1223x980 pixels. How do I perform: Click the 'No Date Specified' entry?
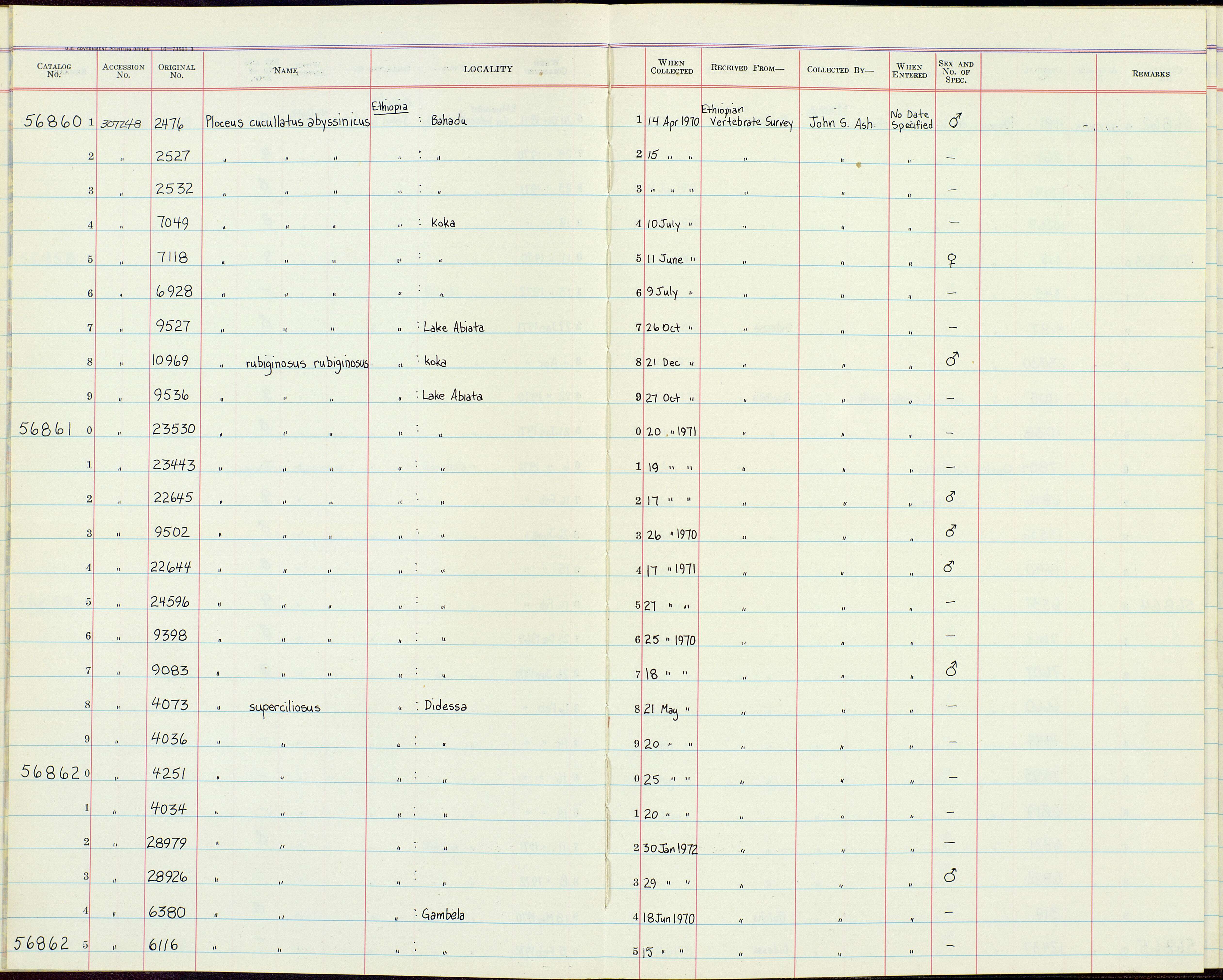coord(912,120)
